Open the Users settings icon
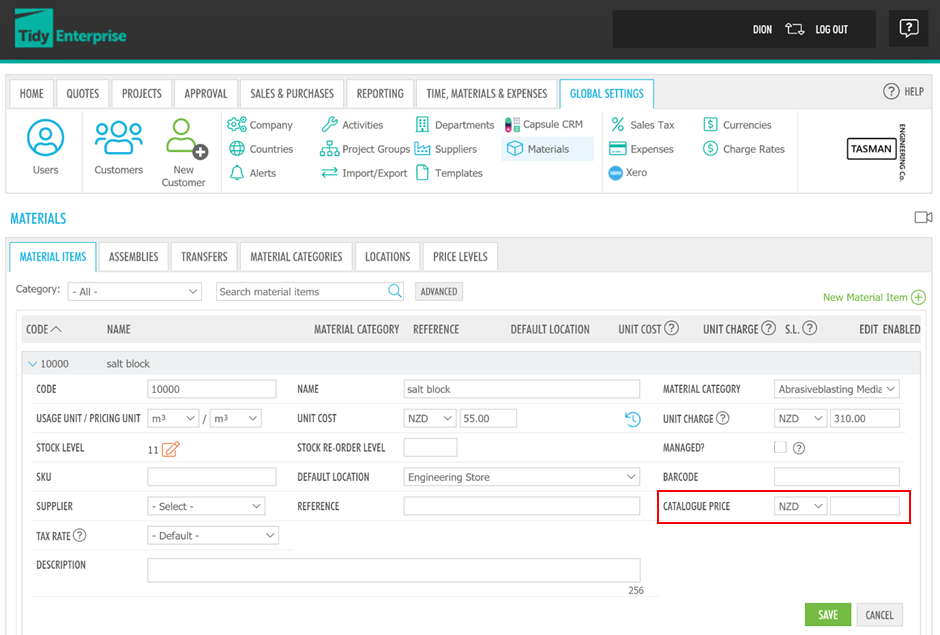Screen dimensions: 940x635 coord(46,138)
